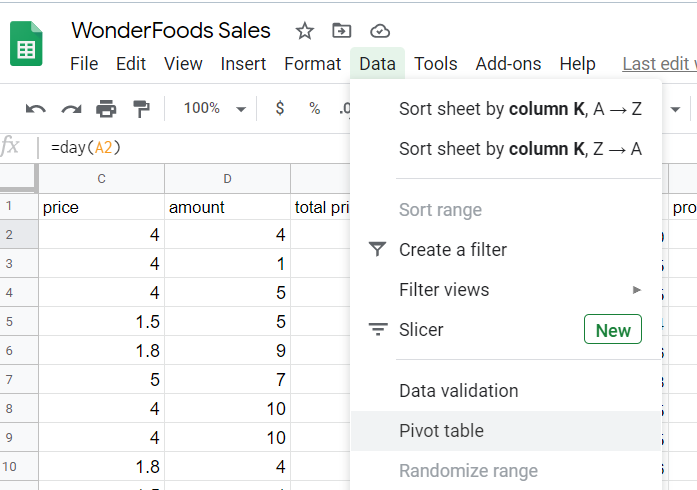This screenshot has height=490, width=697.
Task: Activate the paint format tool
Action: pos(141,108)
